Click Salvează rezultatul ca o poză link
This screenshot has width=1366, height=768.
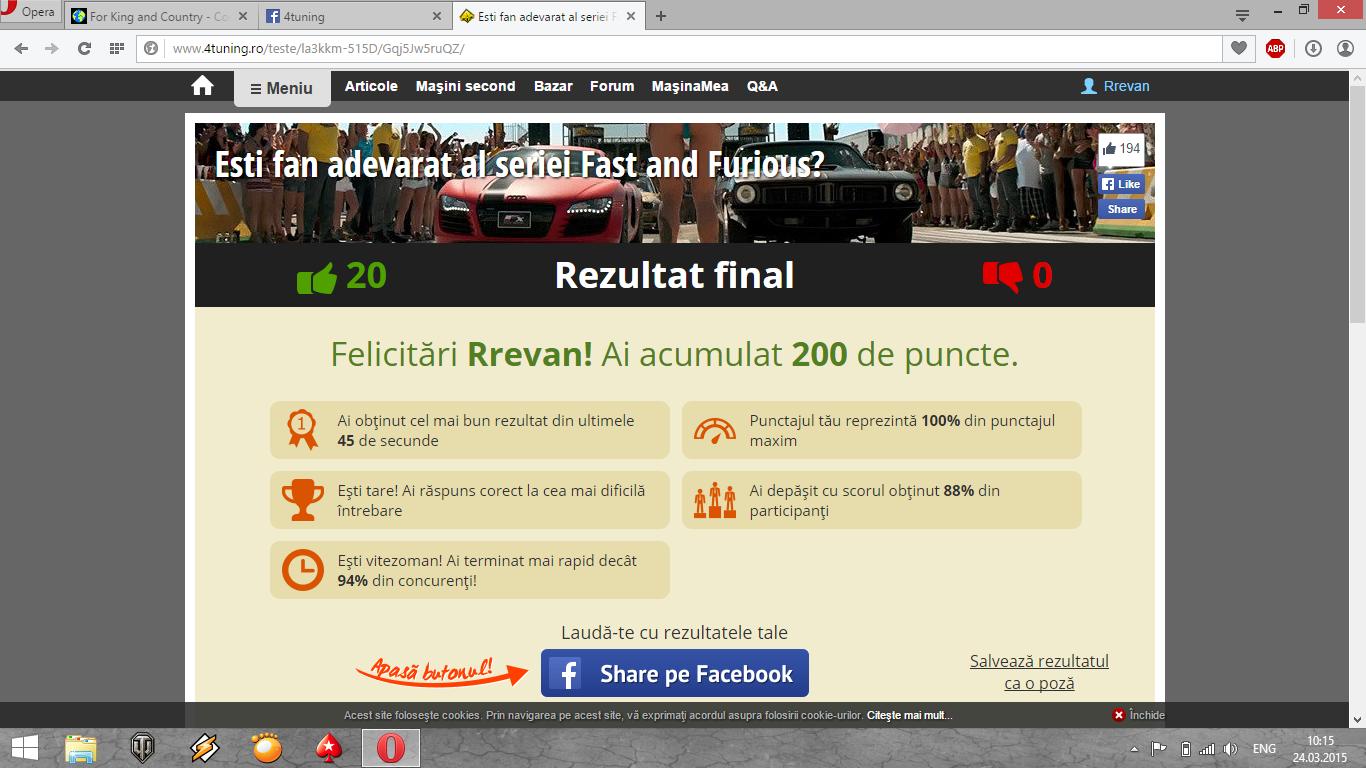tap(1039, 672)
